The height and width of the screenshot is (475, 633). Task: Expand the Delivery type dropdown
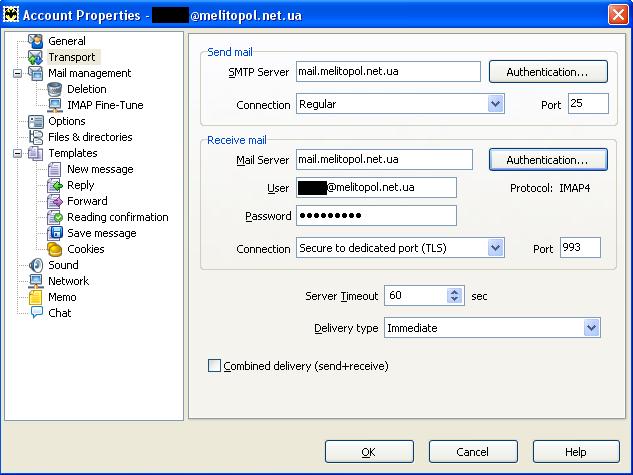click(591, 328)
